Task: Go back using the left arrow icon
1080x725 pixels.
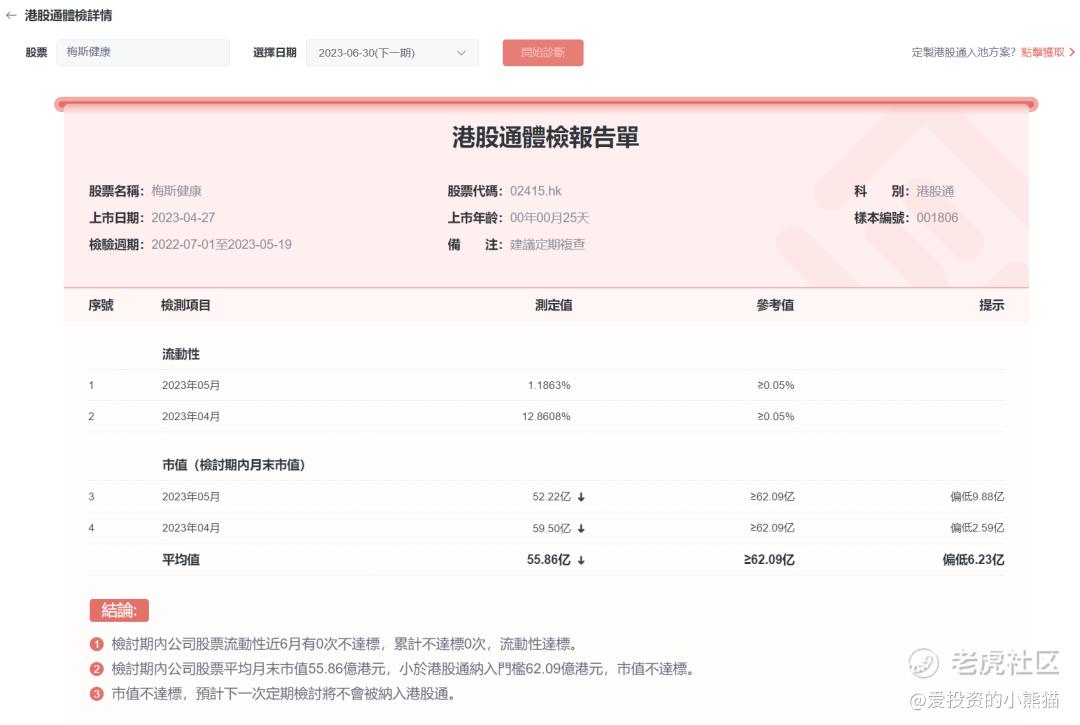Action: [10, 15]
